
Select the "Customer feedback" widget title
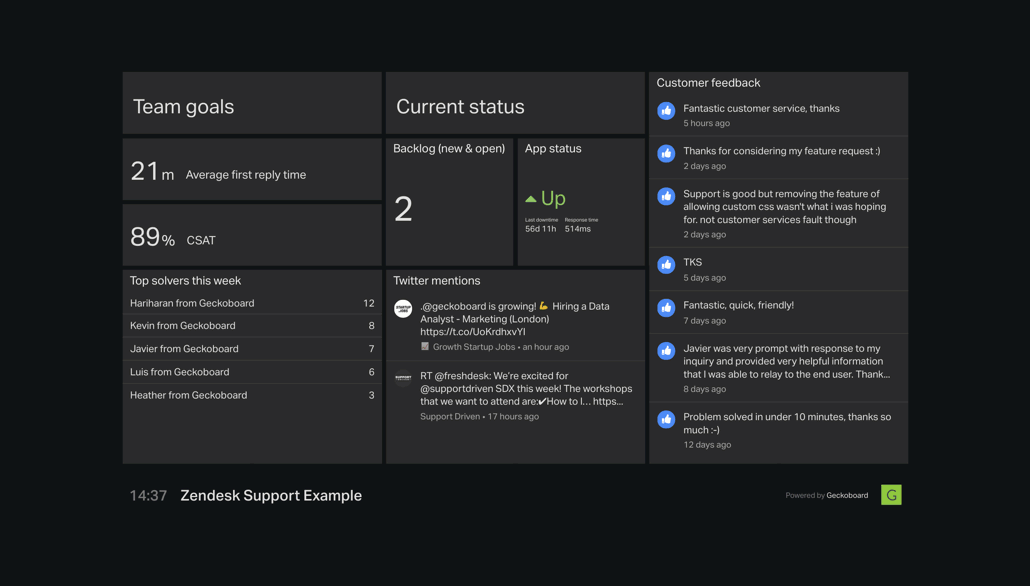708,83
